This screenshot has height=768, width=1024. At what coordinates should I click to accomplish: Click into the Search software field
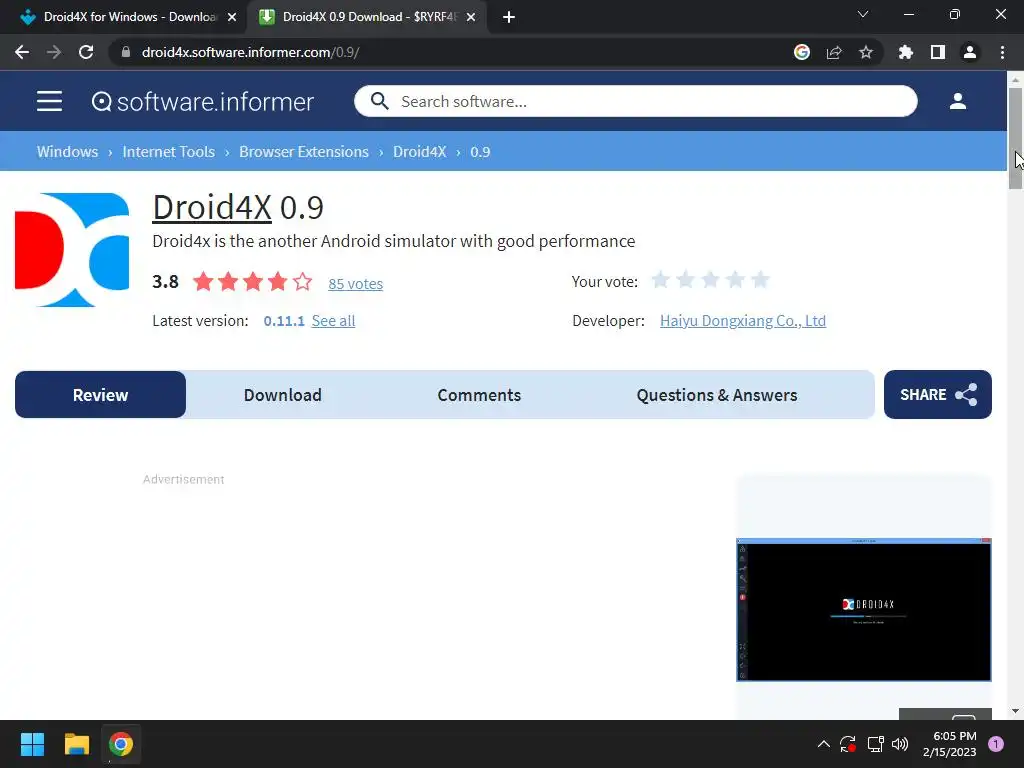635,101
